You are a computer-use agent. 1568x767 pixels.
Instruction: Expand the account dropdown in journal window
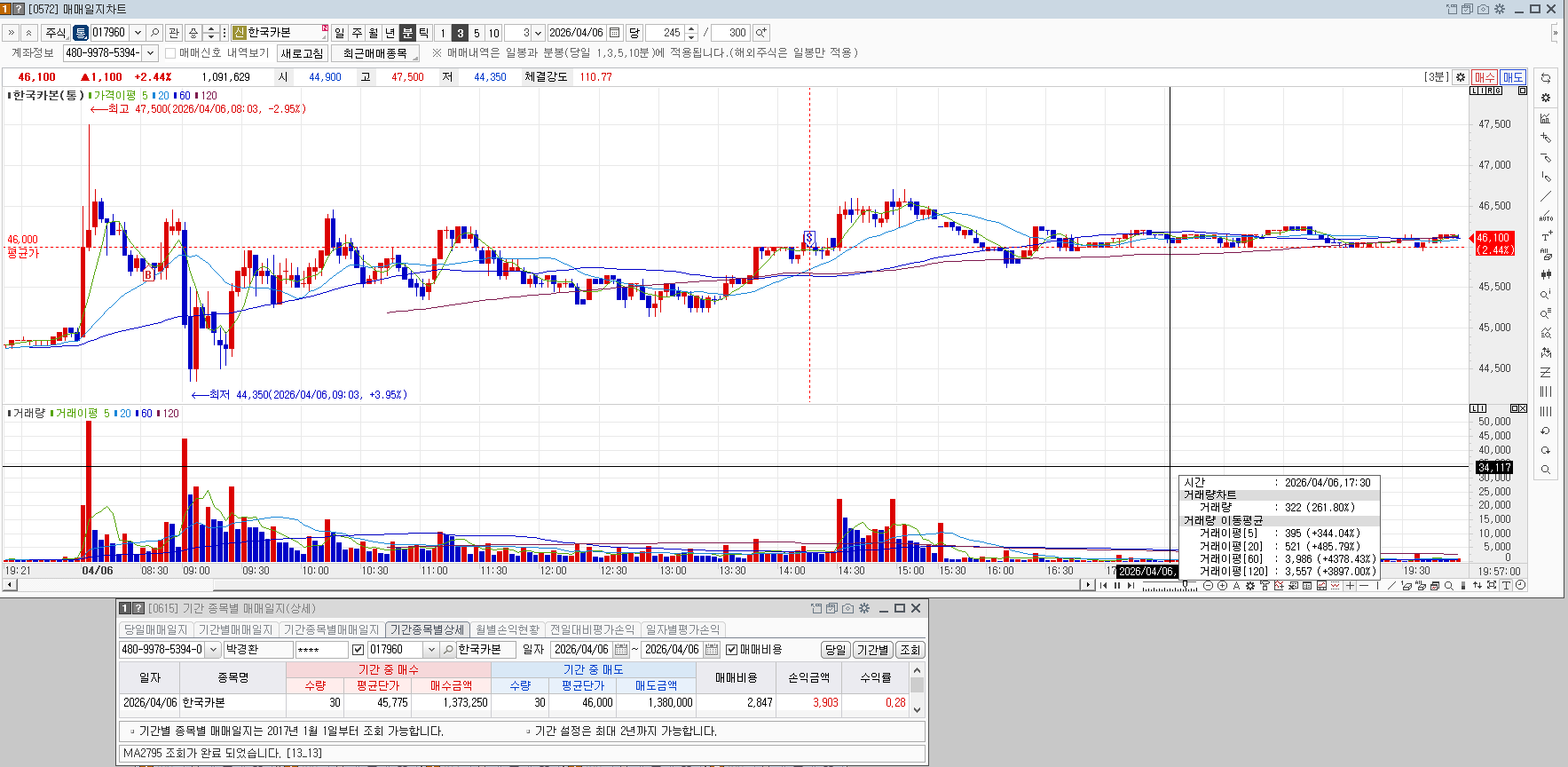pos(213,650)
